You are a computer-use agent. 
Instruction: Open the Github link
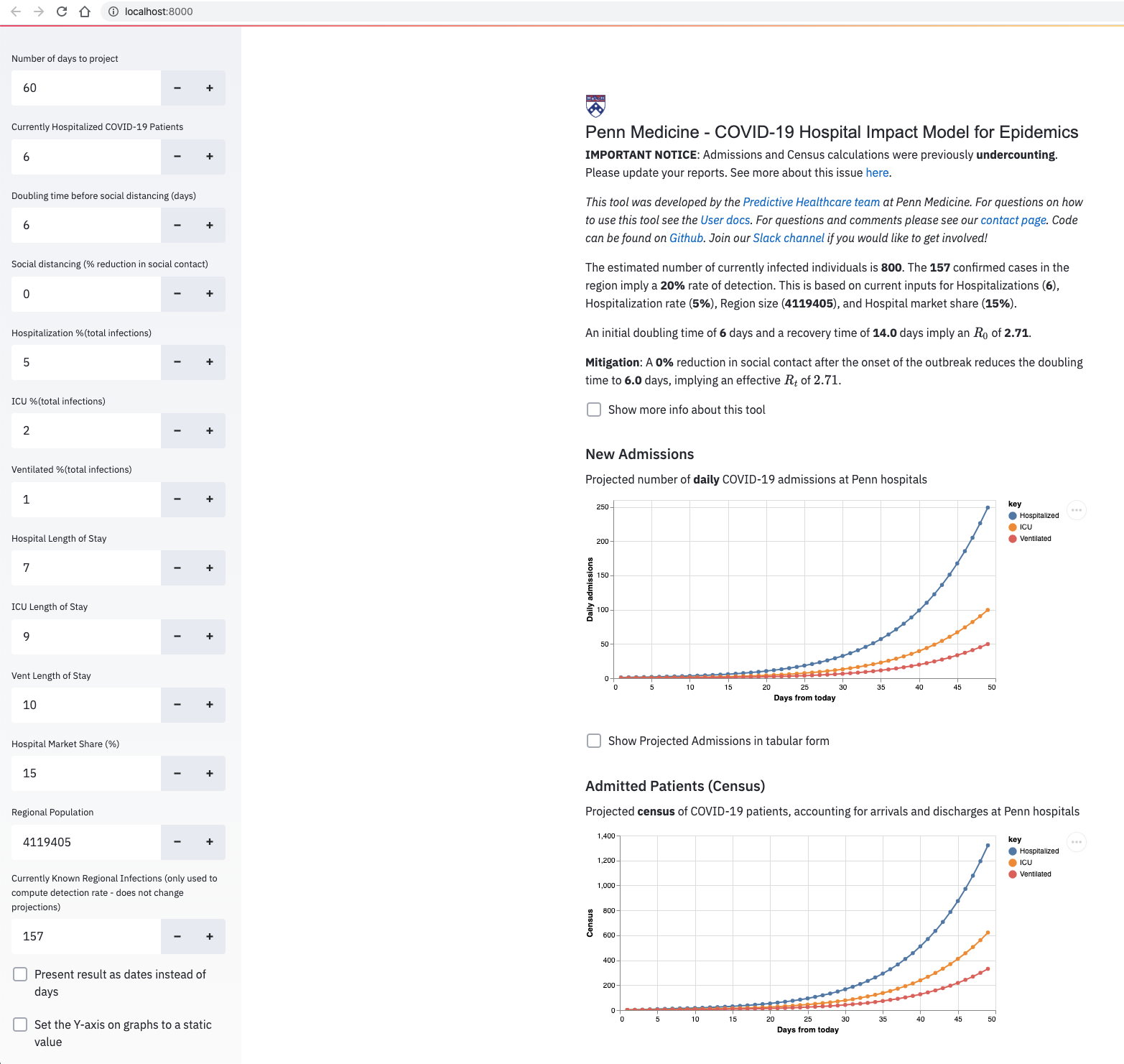click(x=686, y=238)
